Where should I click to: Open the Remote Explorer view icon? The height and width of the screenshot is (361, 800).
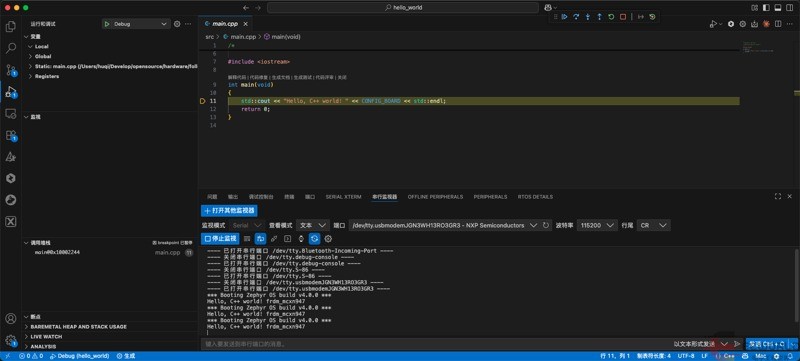coord(10,114)
